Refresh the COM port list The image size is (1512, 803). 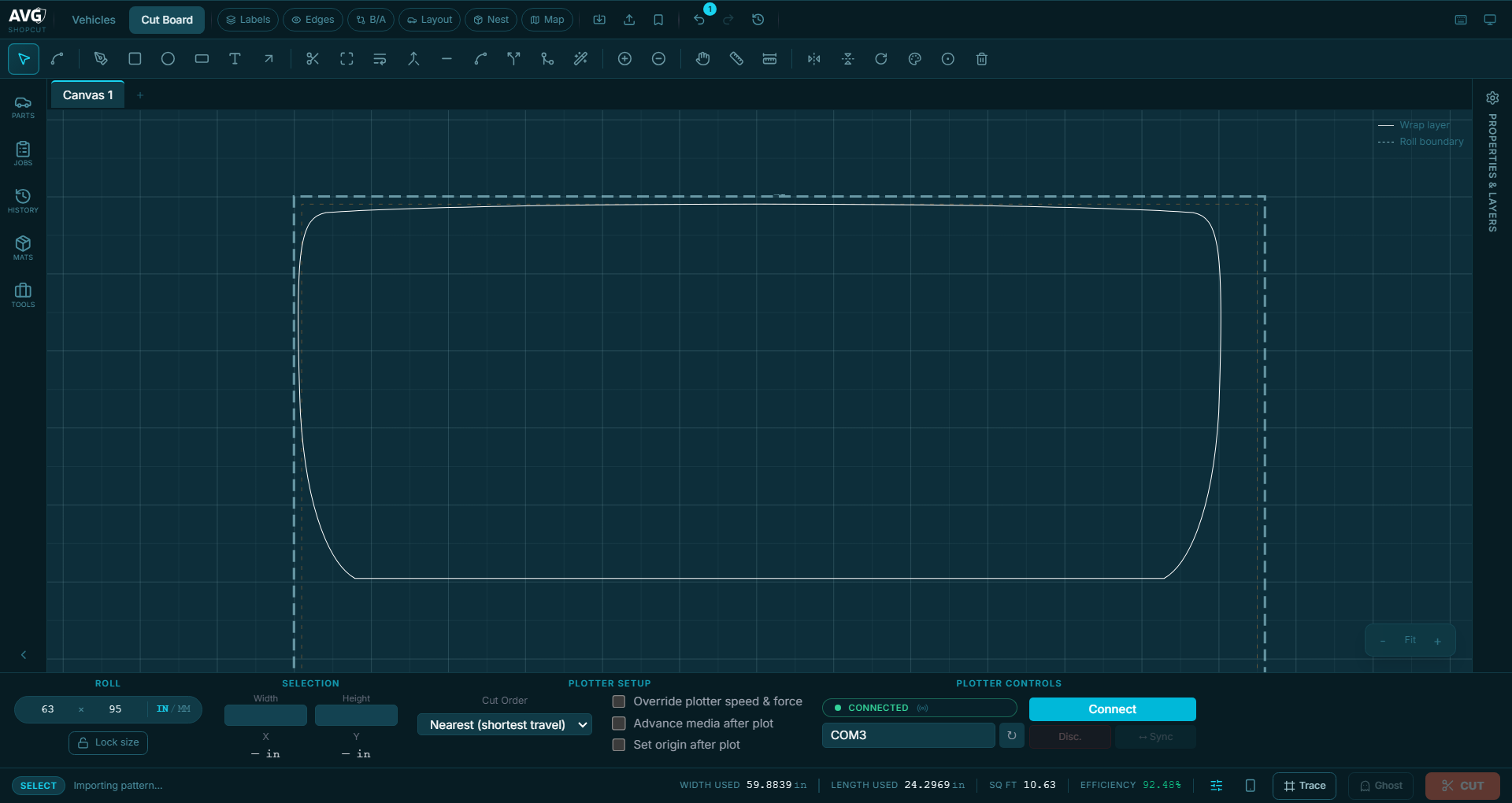(x=1012, y=735)
